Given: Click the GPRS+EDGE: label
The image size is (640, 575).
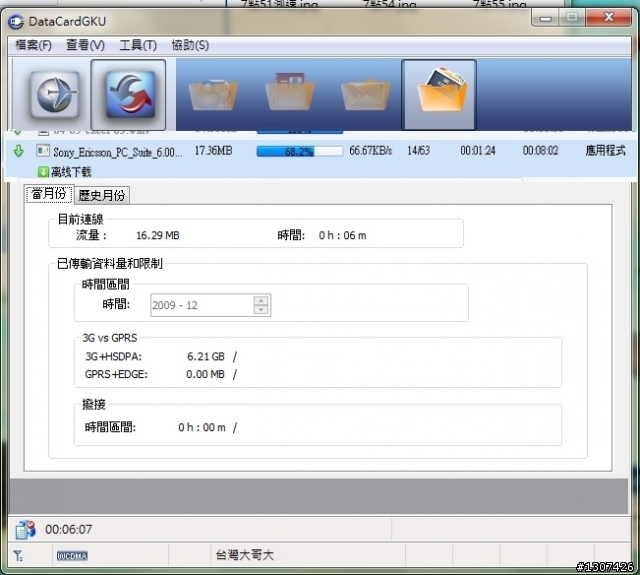Looking at the screenshot, I should [x=116, y=374].
